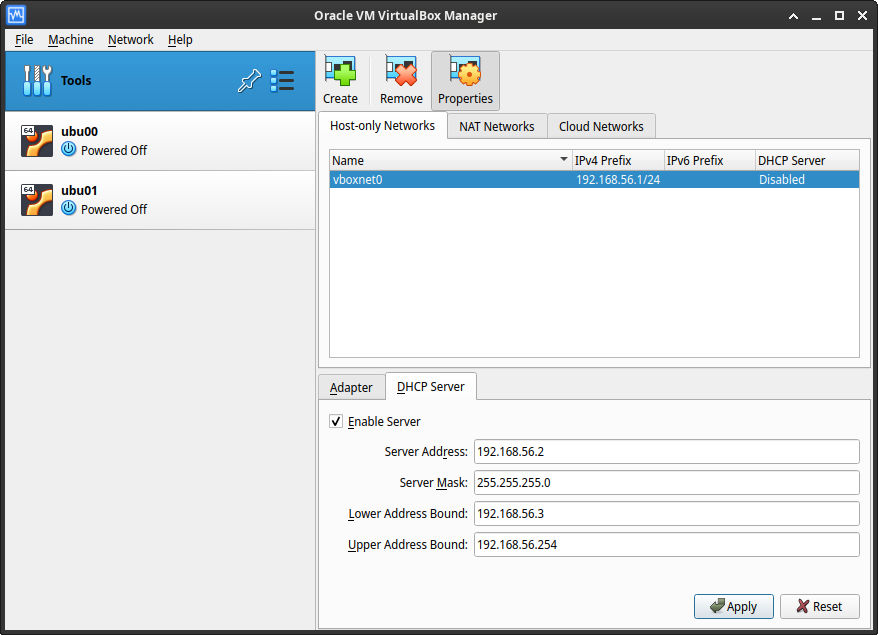The height and width of the screenshot is (635, 878).
Task: Switch to the NAT Networks tab
Action: point(496,126)
